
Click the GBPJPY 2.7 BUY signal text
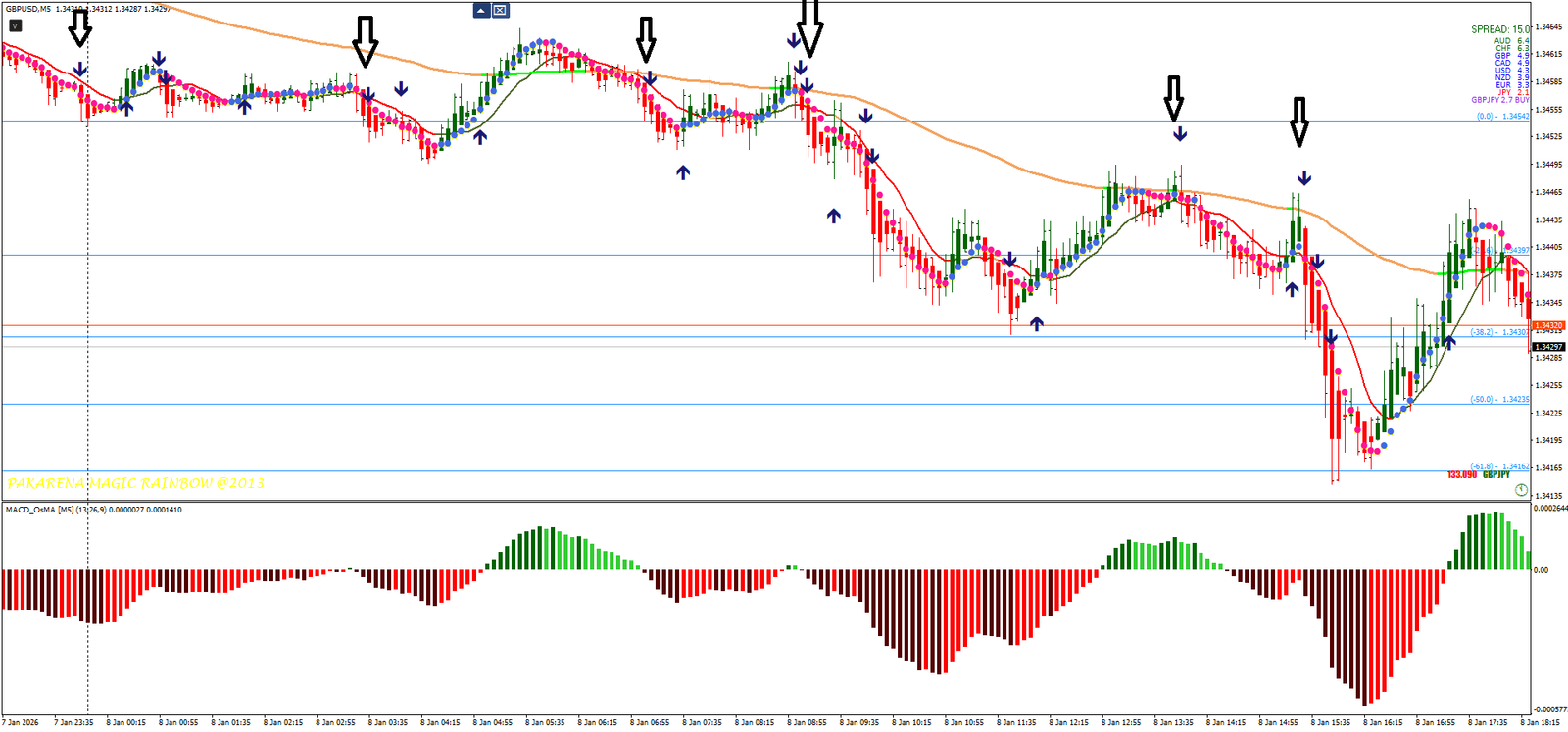[1499, 100]
